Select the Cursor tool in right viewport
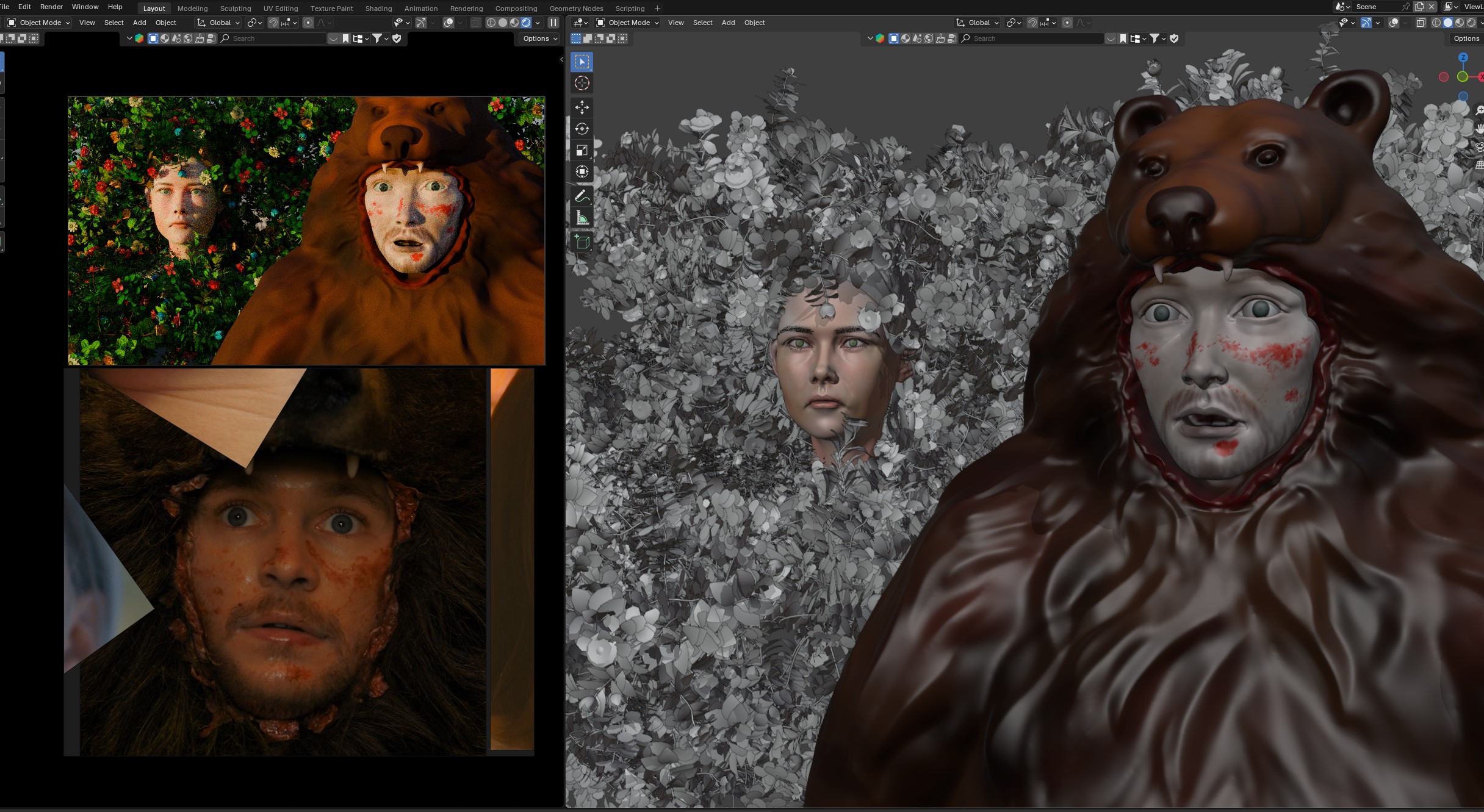The image size is (1484, 812). coord(582,84)
